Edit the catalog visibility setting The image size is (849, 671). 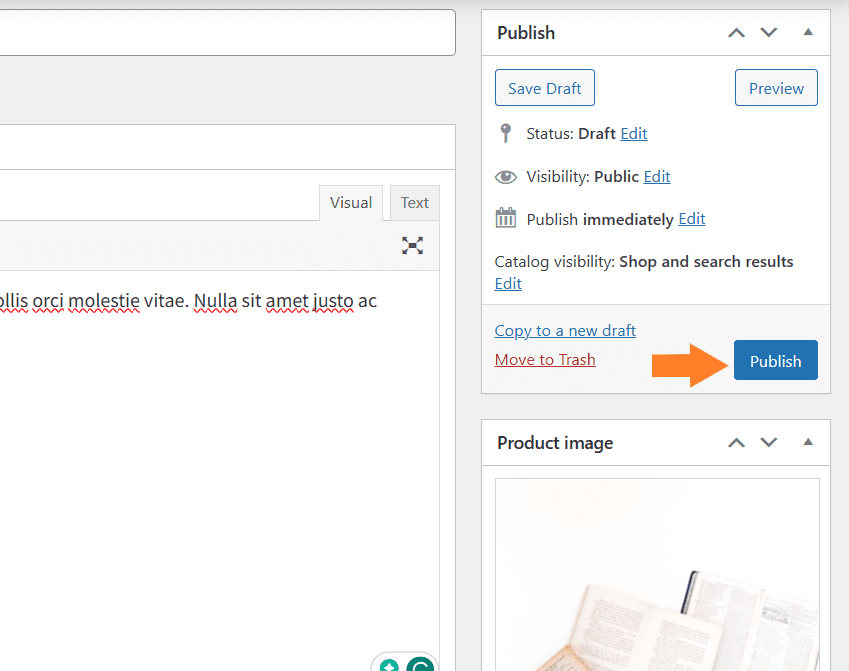pos(508,283)
